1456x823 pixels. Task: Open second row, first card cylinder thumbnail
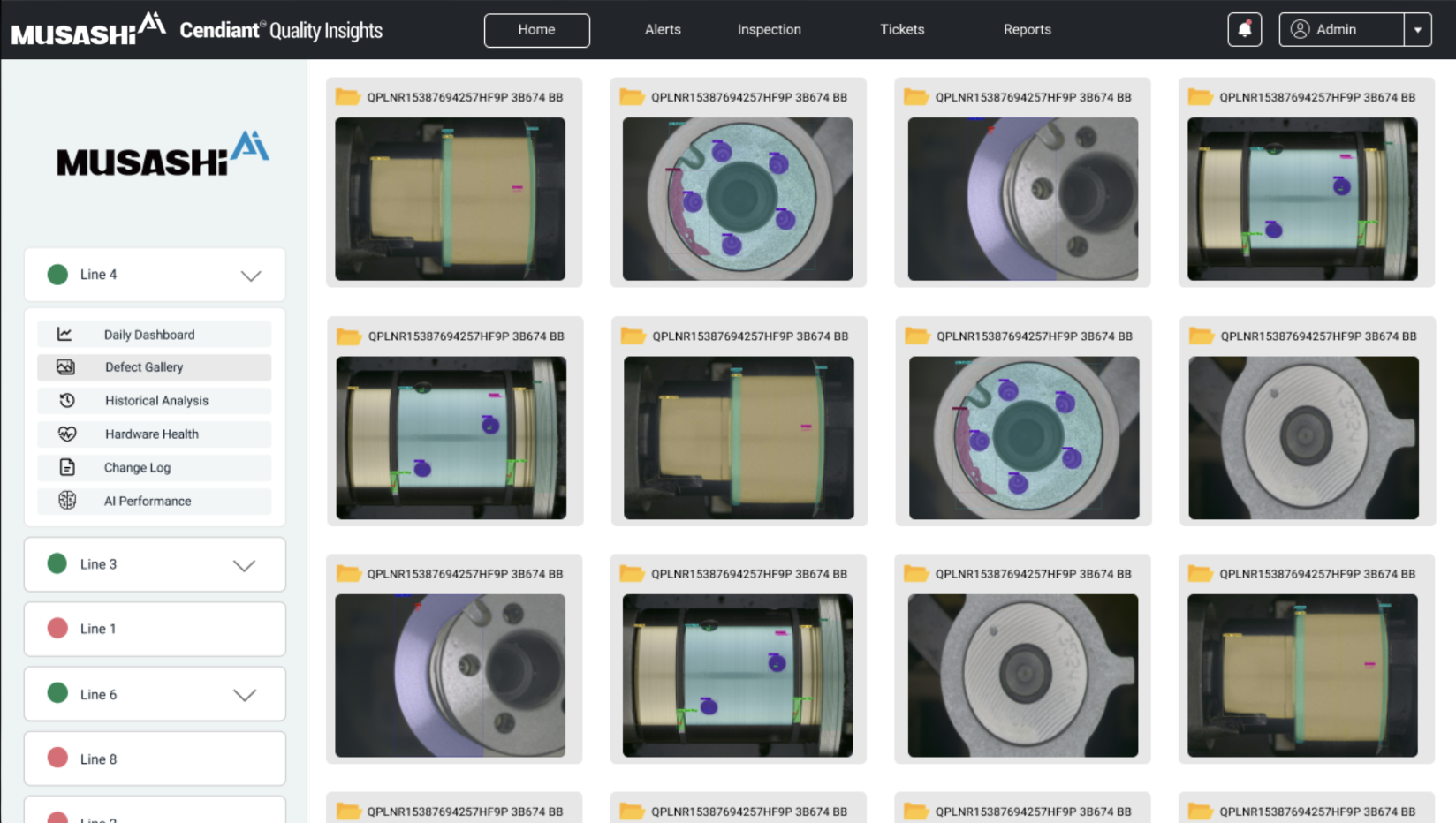(451, 438)
